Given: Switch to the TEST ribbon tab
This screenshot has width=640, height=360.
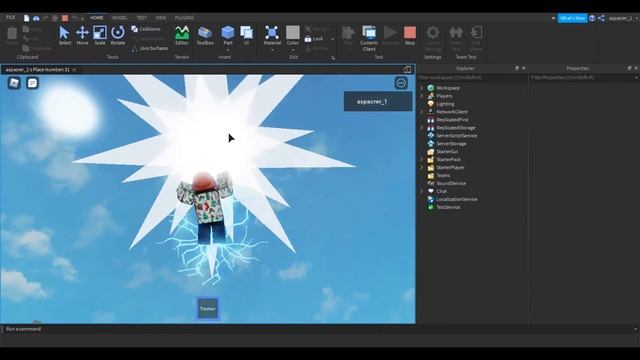Looking at the screenshot, I should point(142,18).
